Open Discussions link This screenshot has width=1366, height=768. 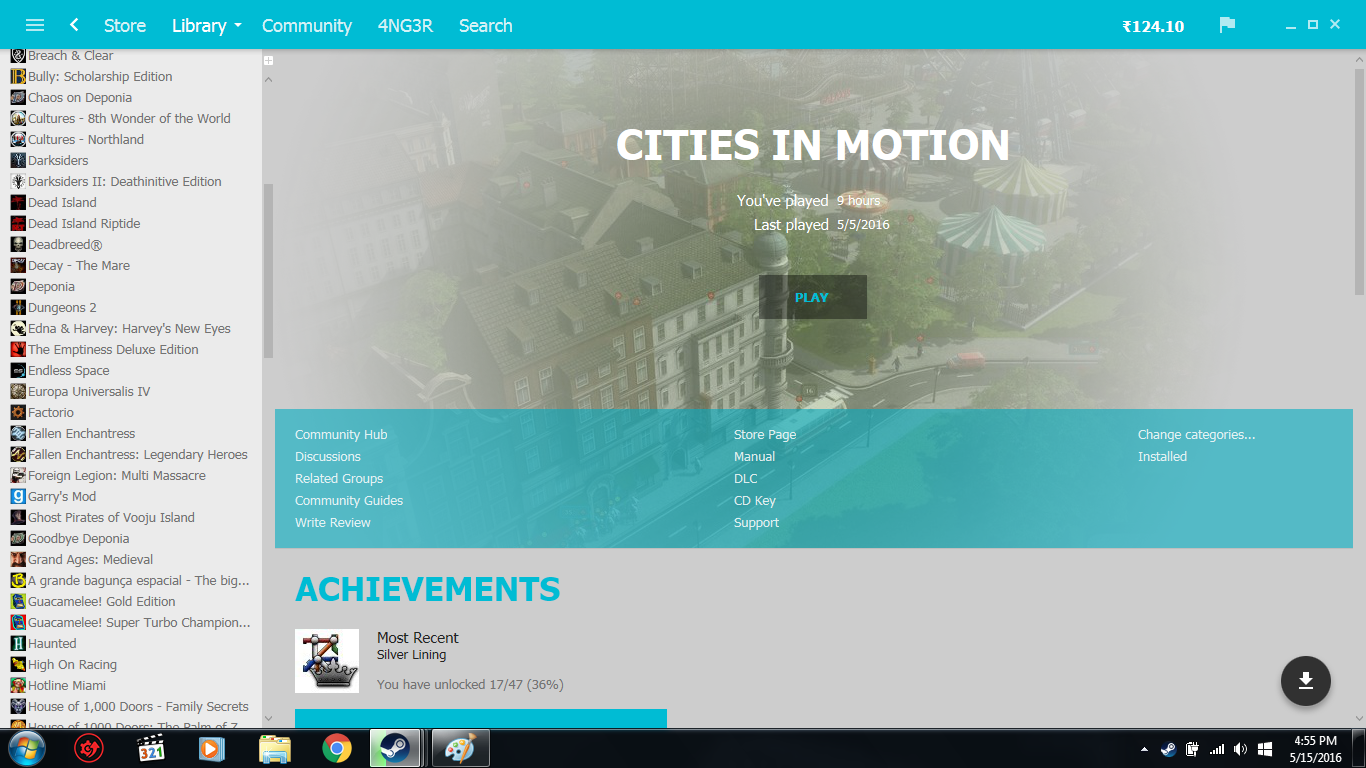click(328, 456)
